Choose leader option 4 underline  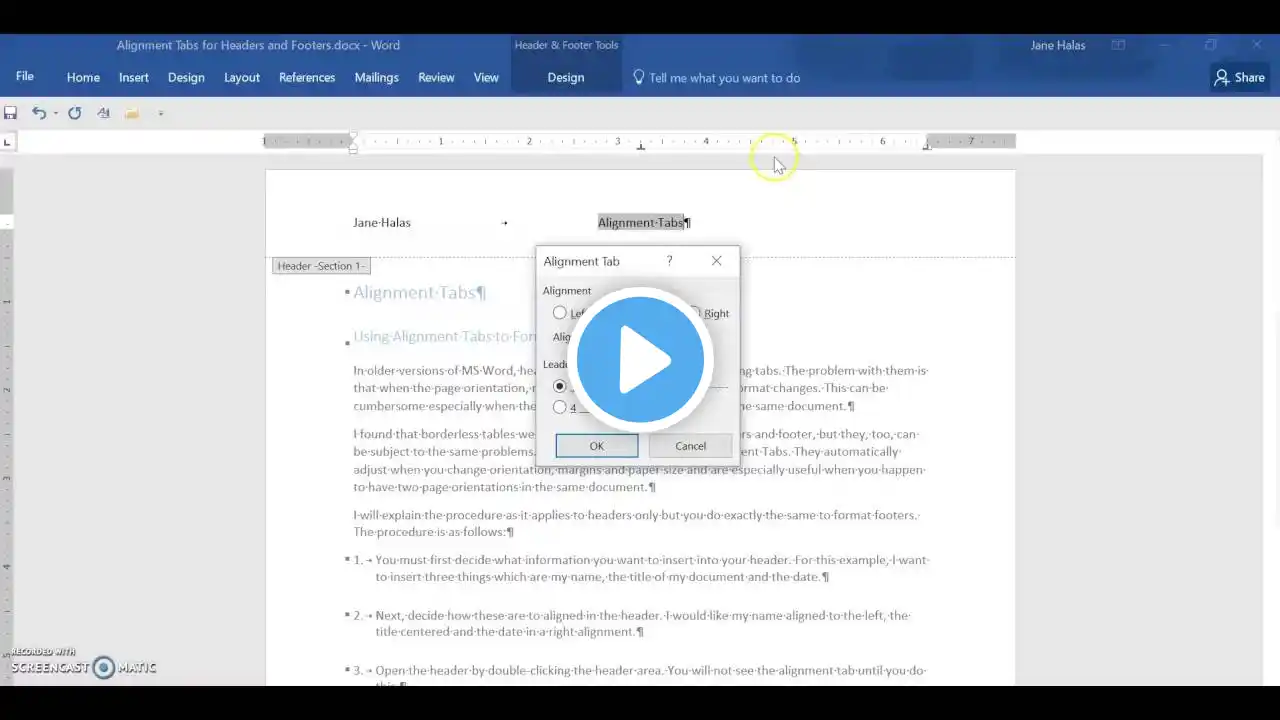560,407
